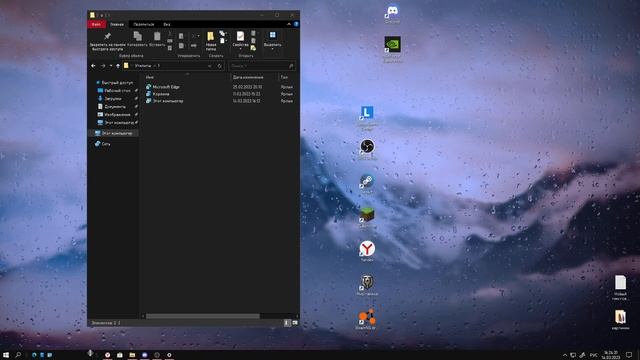640x360 pixels.
Task: Create a new folder with Новая папка
Action: coord(211,41)
